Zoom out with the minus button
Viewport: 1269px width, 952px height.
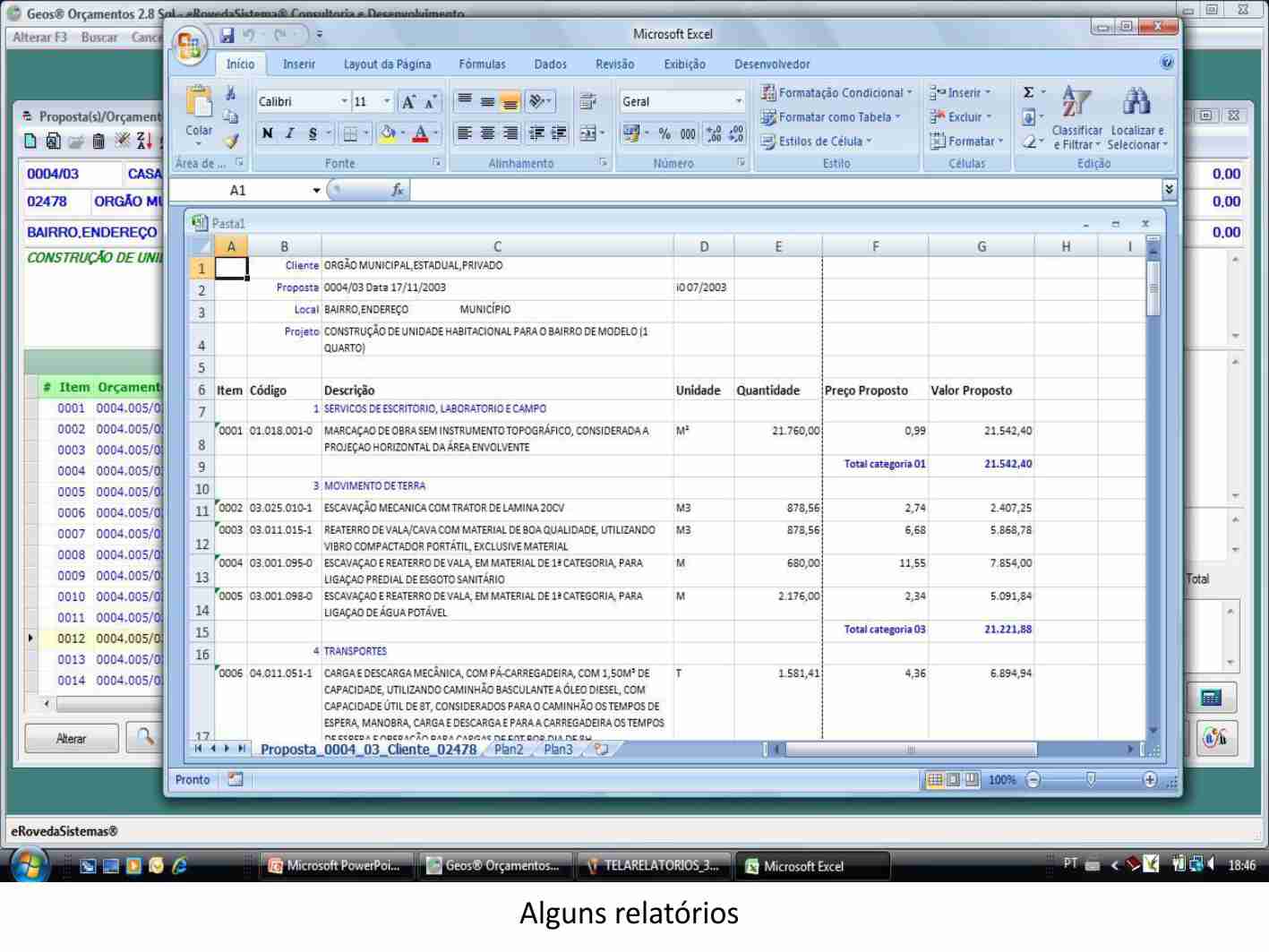tap(1033, 780)
